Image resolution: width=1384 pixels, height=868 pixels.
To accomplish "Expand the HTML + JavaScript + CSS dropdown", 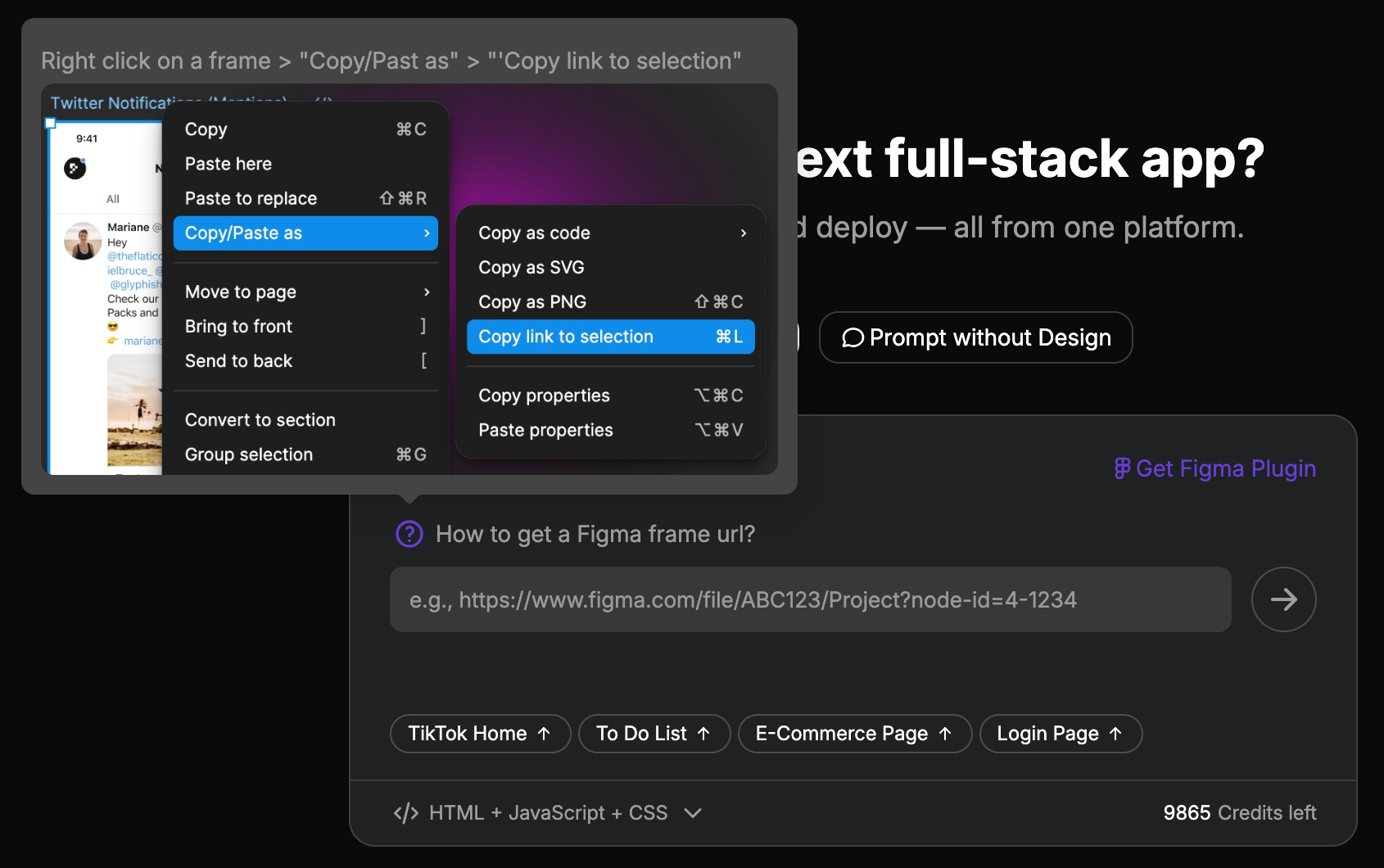I will point(693,813).
